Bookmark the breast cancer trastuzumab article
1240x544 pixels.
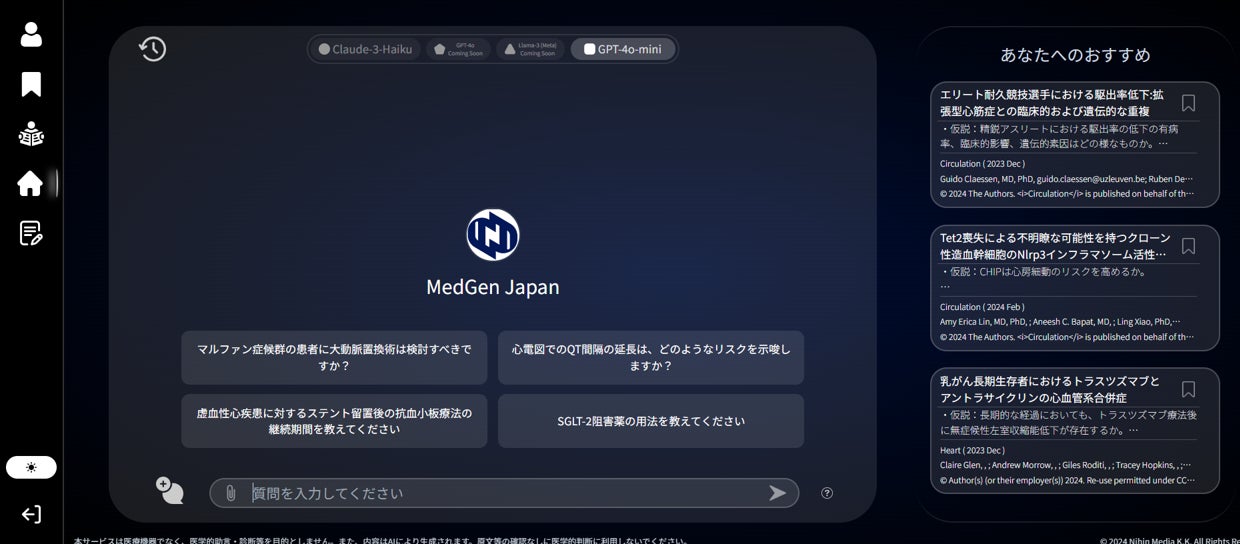(1188, 389)
